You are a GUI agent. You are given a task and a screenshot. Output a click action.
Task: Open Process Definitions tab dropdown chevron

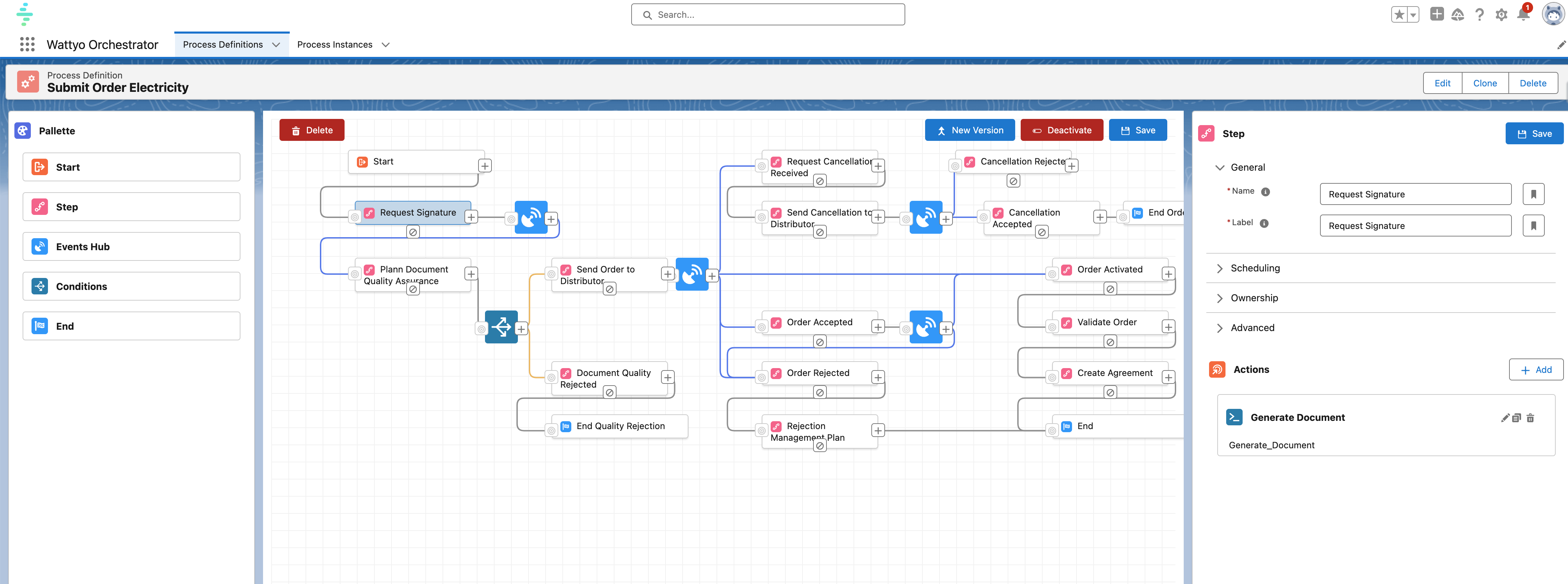point(276,45)
